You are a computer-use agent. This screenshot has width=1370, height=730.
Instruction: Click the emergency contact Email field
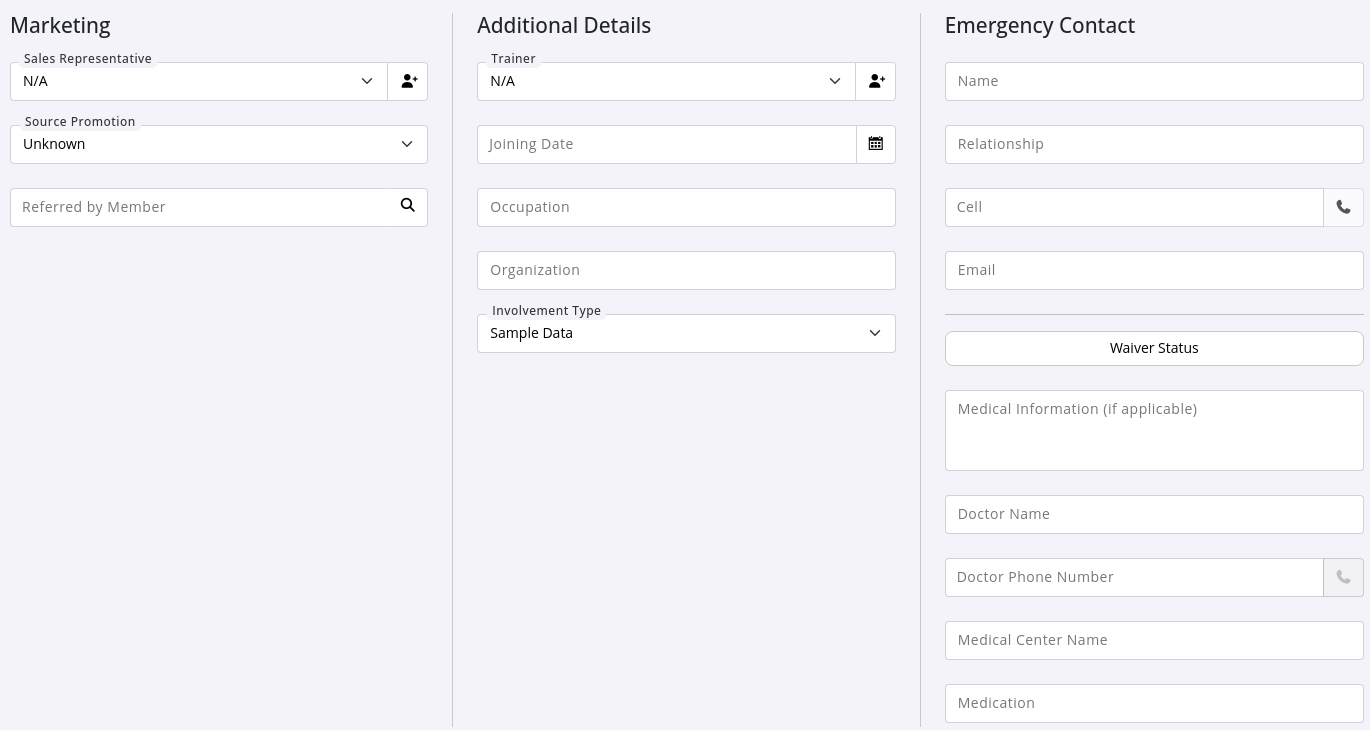[x=1154, y=270]
